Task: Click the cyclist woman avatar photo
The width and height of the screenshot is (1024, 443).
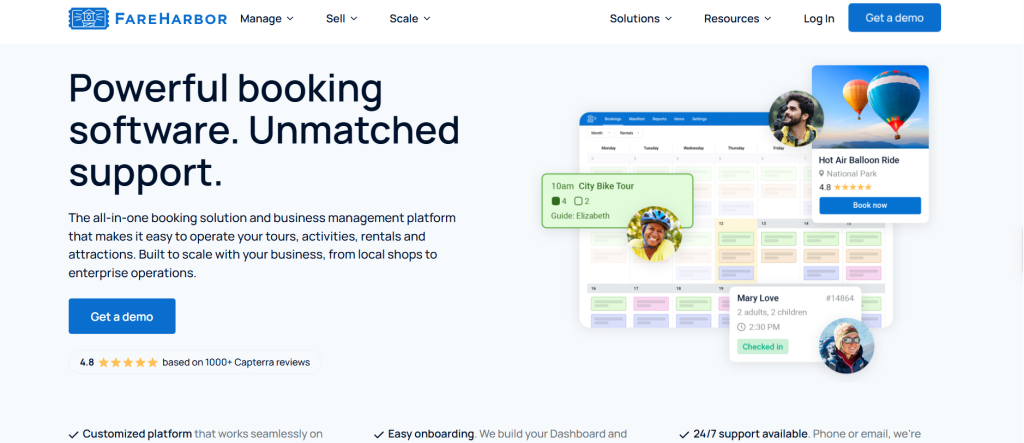Action: click(654, 234)
